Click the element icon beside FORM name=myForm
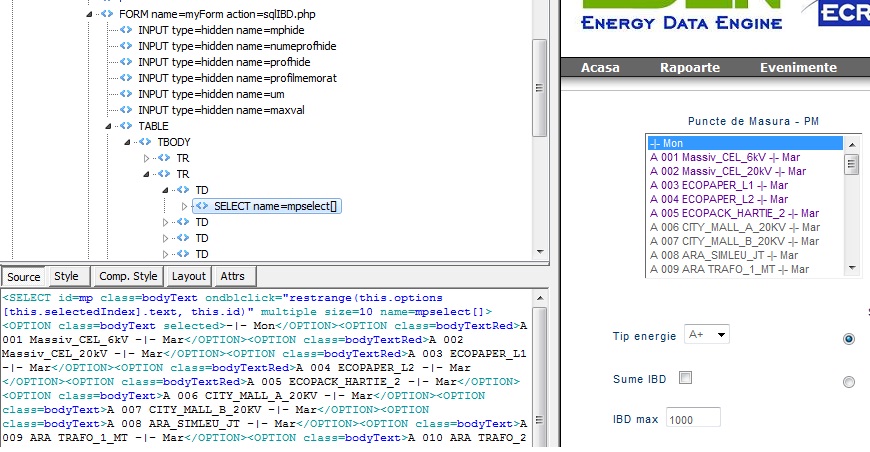870x452 pixels. pos(106,14)
